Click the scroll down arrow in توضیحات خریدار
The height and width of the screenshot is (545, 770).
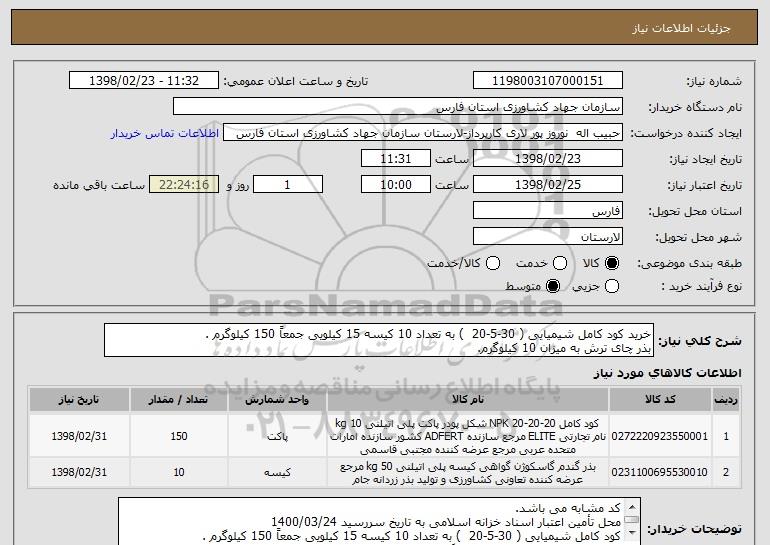[632, 533]
